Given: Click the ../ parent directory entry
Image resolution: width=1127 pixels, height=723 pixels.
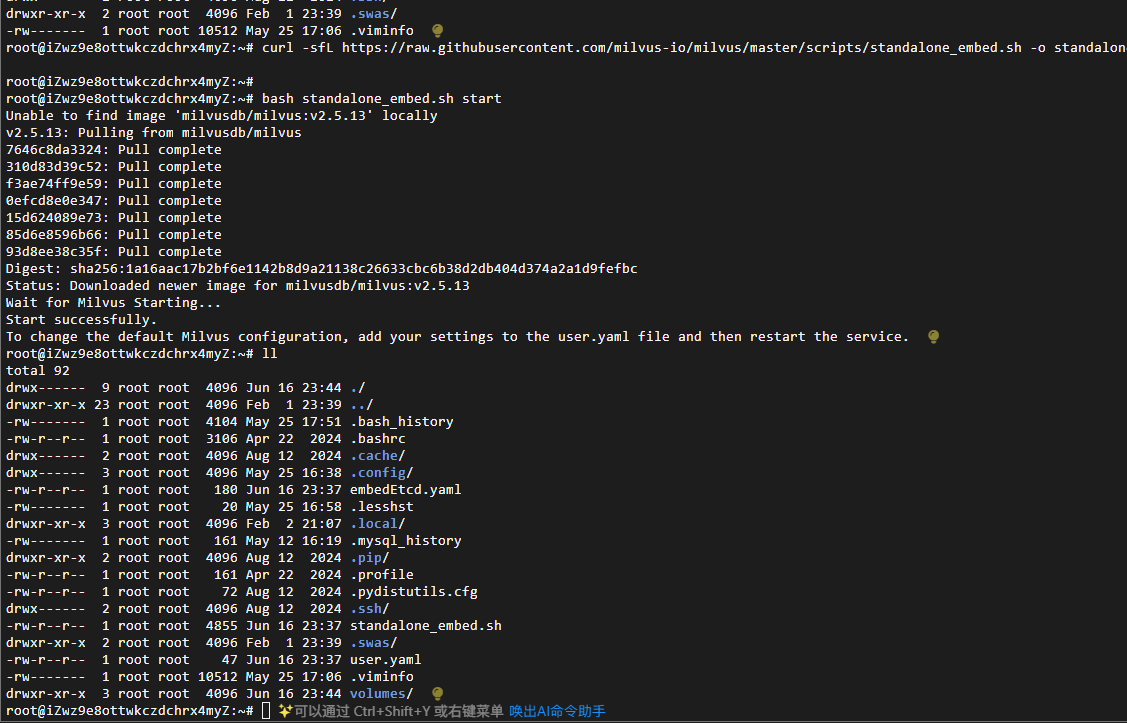Looking at the screenshot, I should [362, 405].
